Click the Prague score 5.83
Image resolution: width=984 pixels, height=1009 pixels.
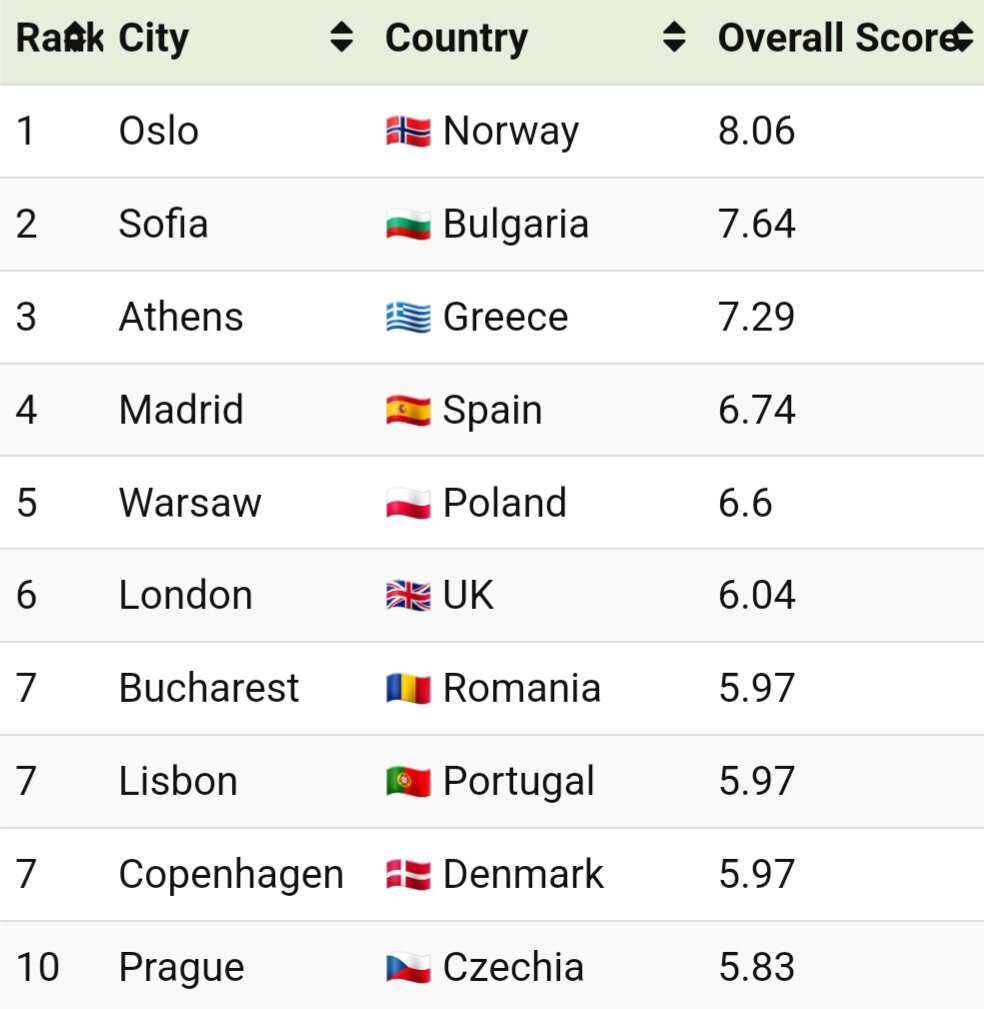(757, 968)
